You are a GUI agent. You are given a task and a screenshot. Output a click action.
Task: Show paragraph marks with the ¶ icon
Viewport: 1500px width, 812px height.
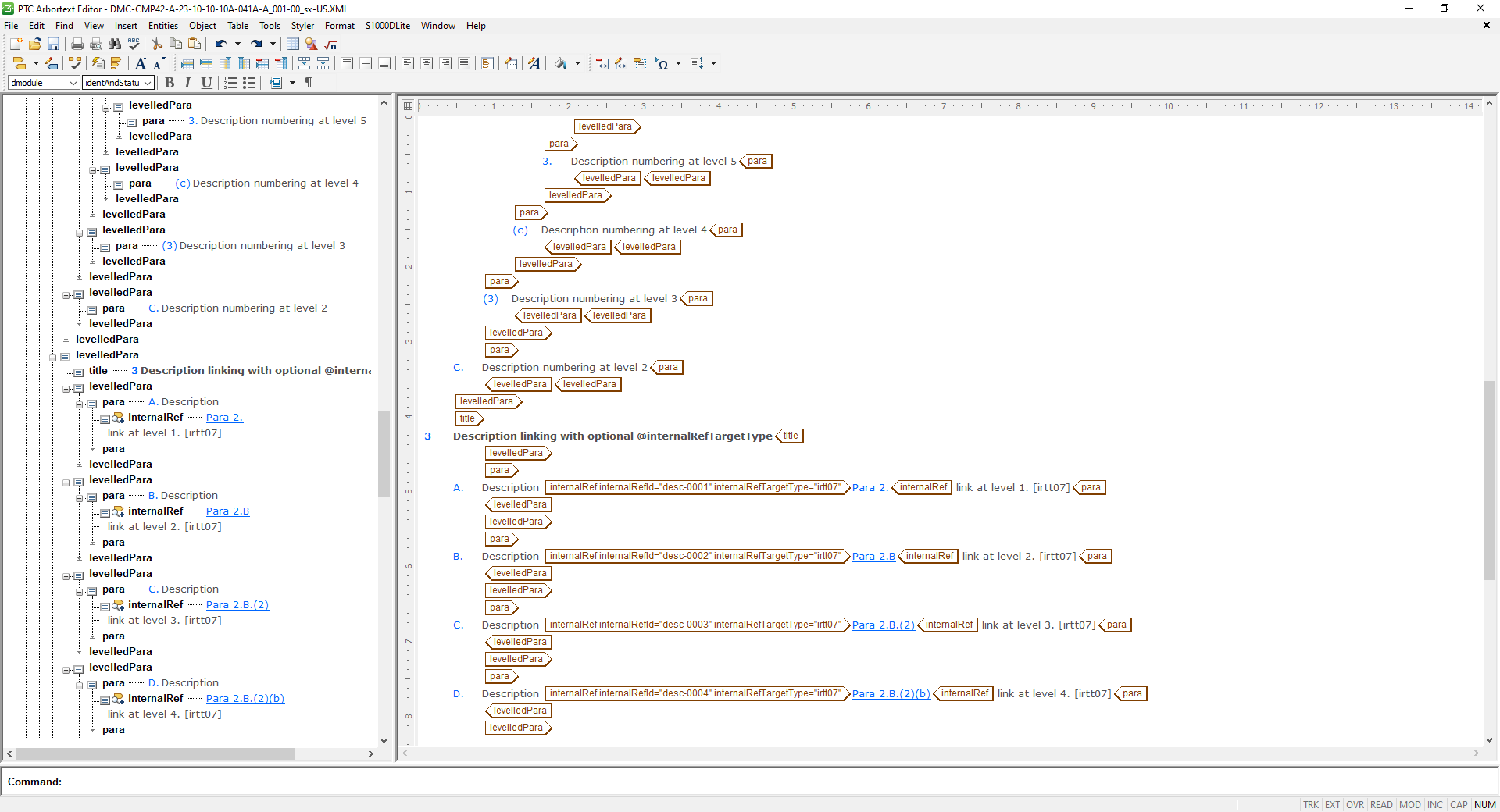(x=308, y=83)
